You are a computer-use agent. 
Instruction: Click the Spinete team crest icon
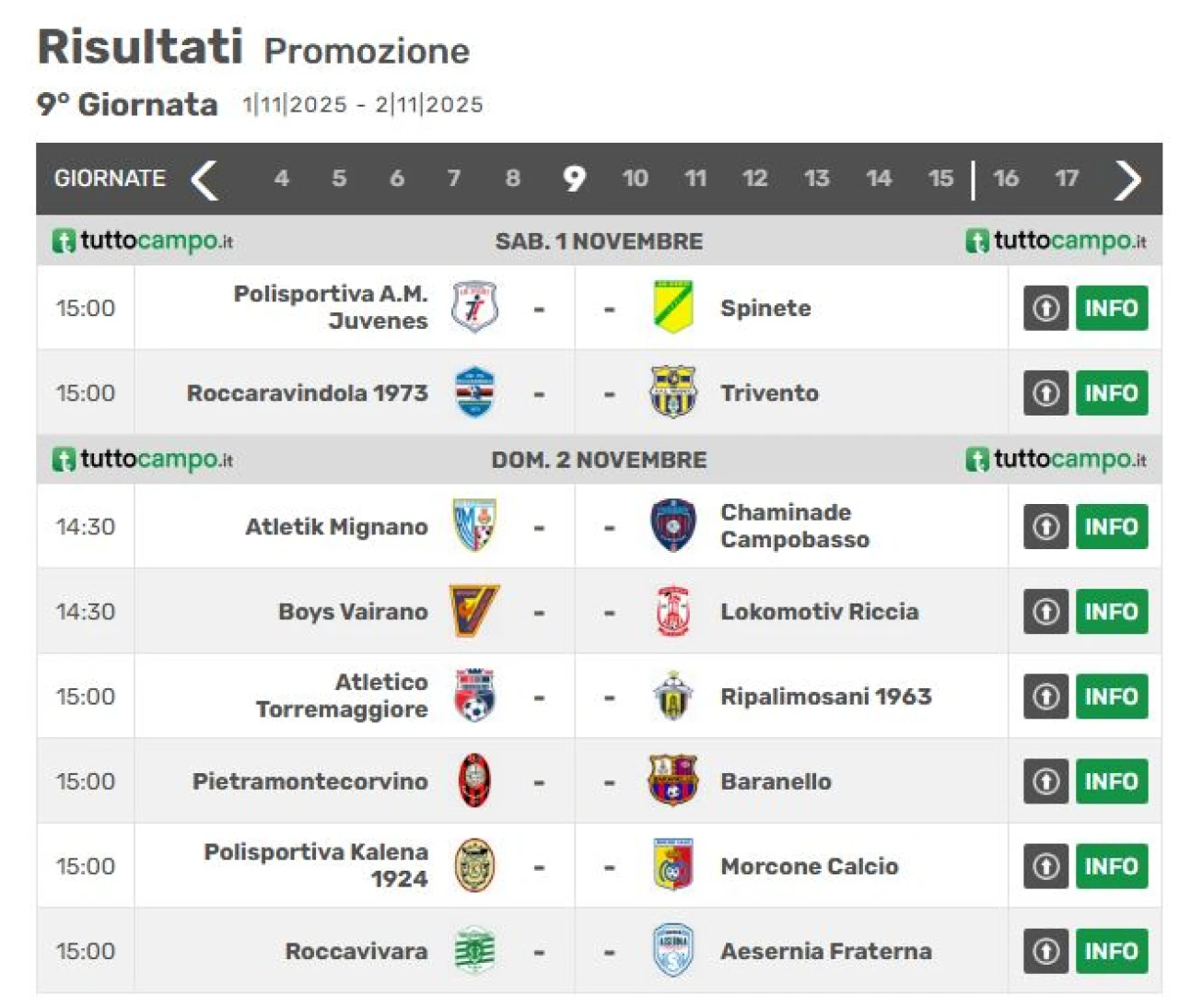coord(672,308)
